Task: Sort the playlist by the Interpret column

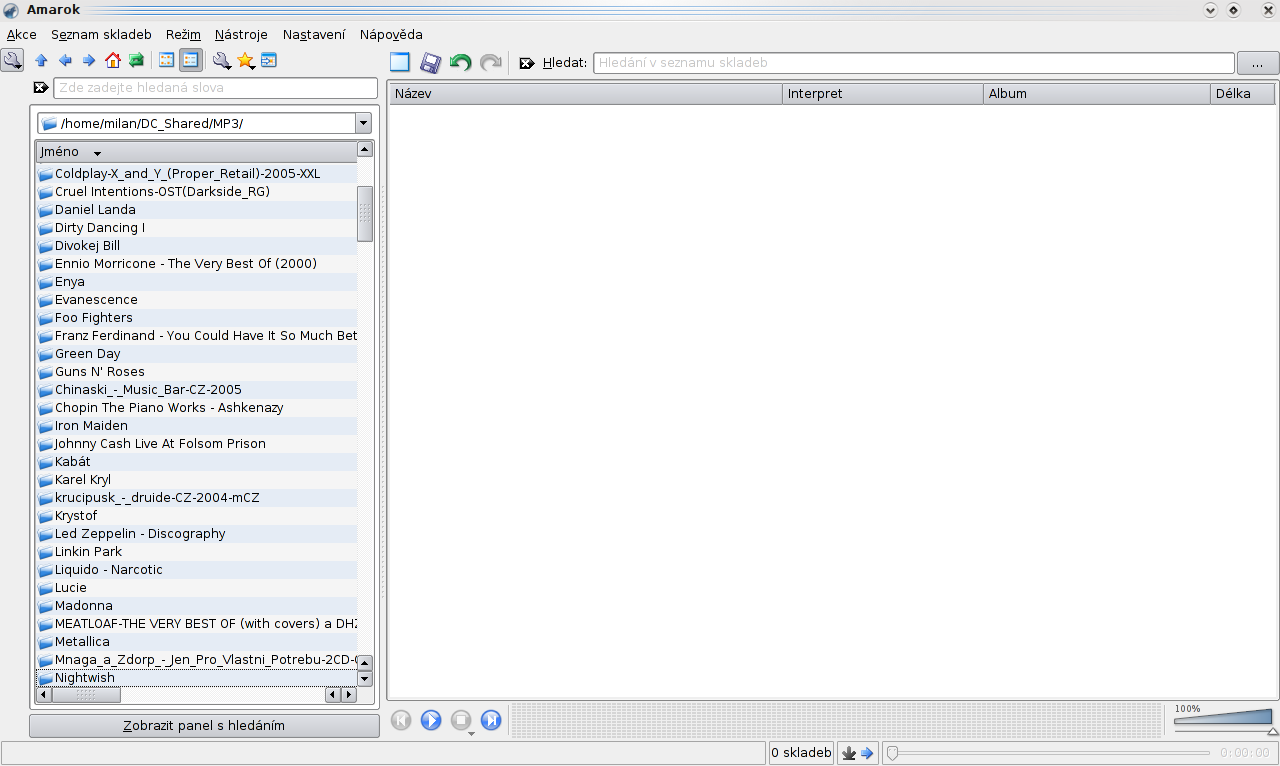Action: click(883, 94)
